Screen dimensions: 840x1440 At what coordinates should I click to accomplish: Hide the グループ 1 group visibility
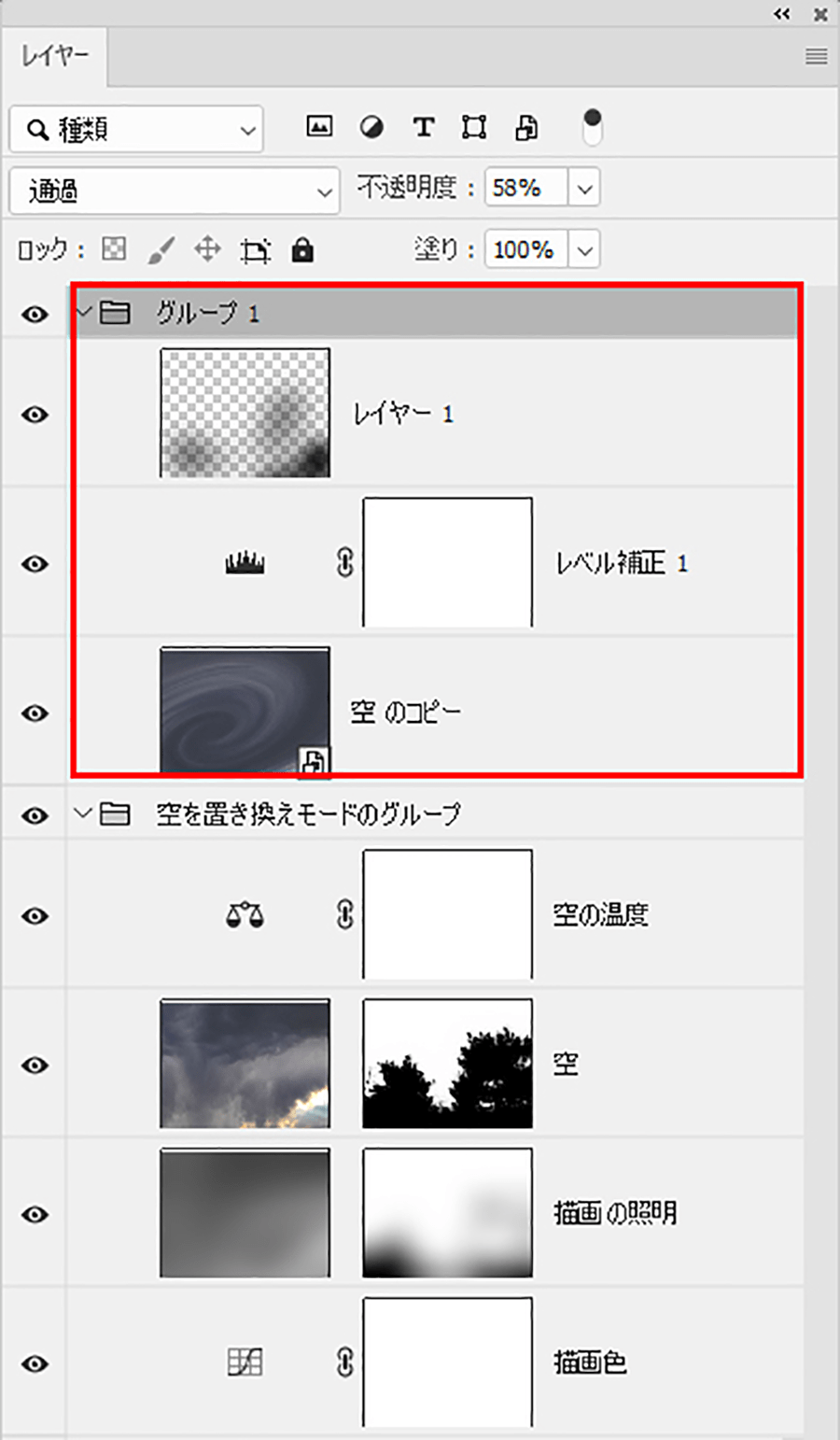tap(35, 315)
